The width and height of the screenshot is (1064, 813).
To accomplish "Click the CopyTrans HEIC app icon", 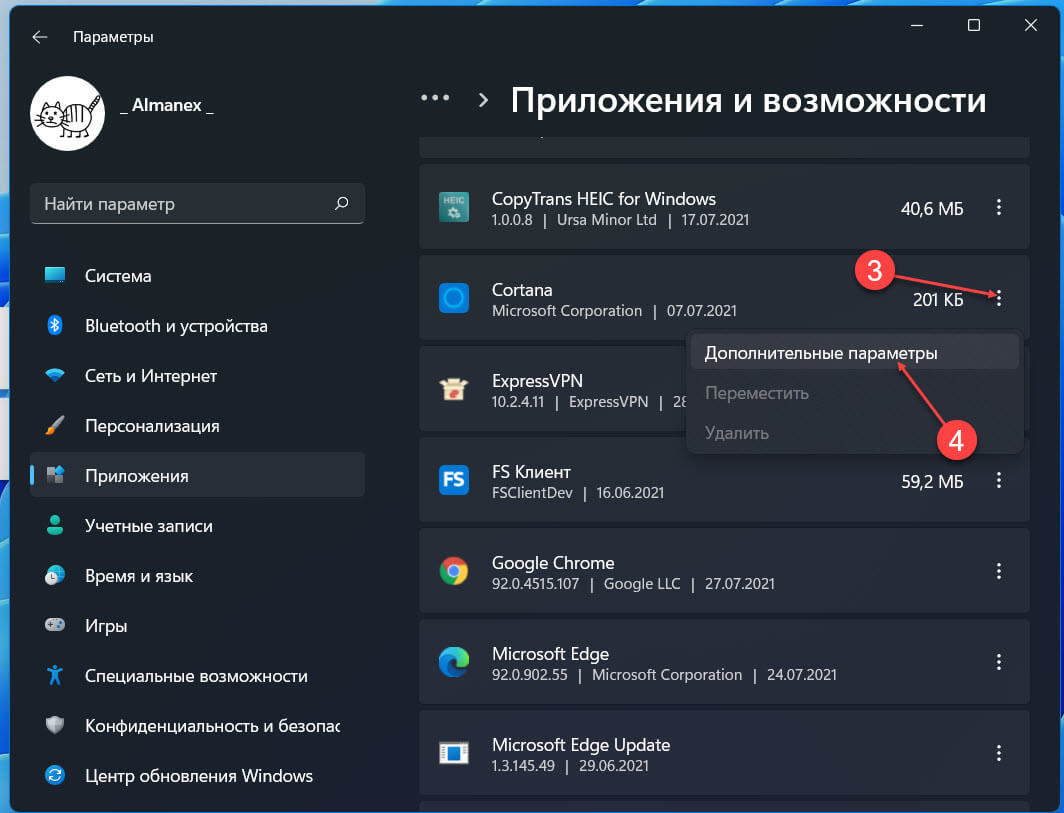I will [x=453, y=207].
